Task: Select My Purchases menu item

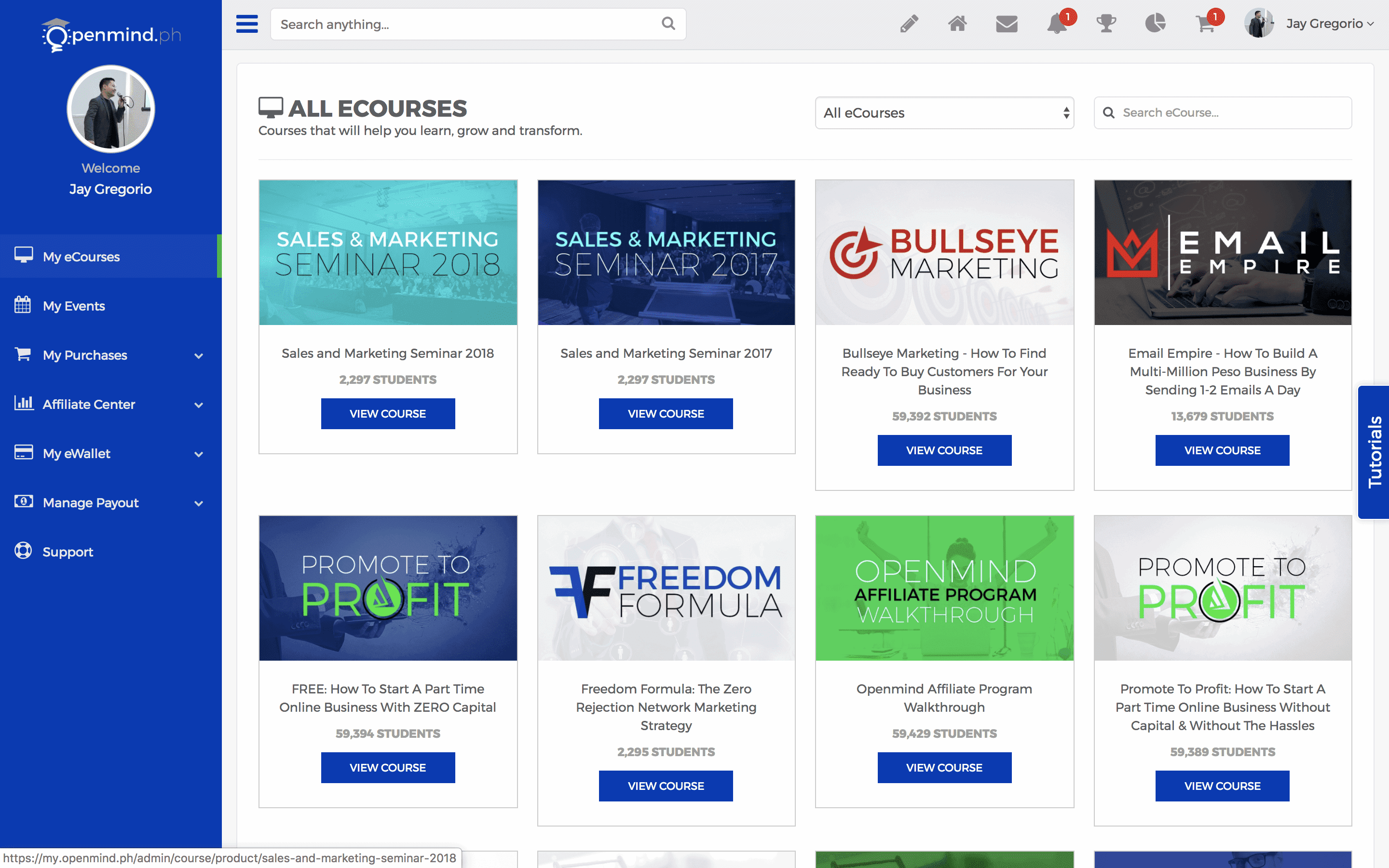Action: [x=111, y=355]
